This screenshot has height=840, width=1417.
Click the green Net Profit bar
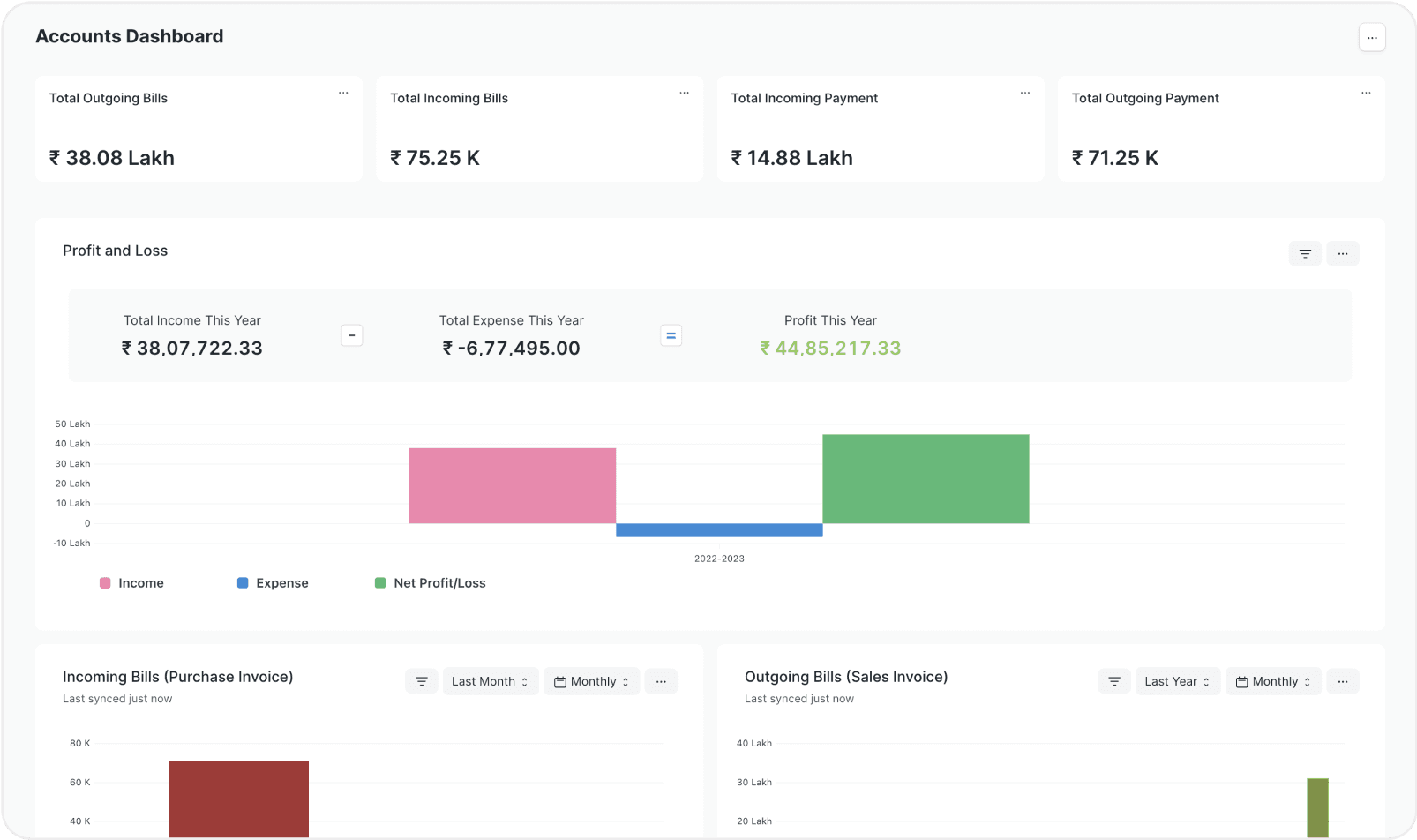click(x=926, y=478)
